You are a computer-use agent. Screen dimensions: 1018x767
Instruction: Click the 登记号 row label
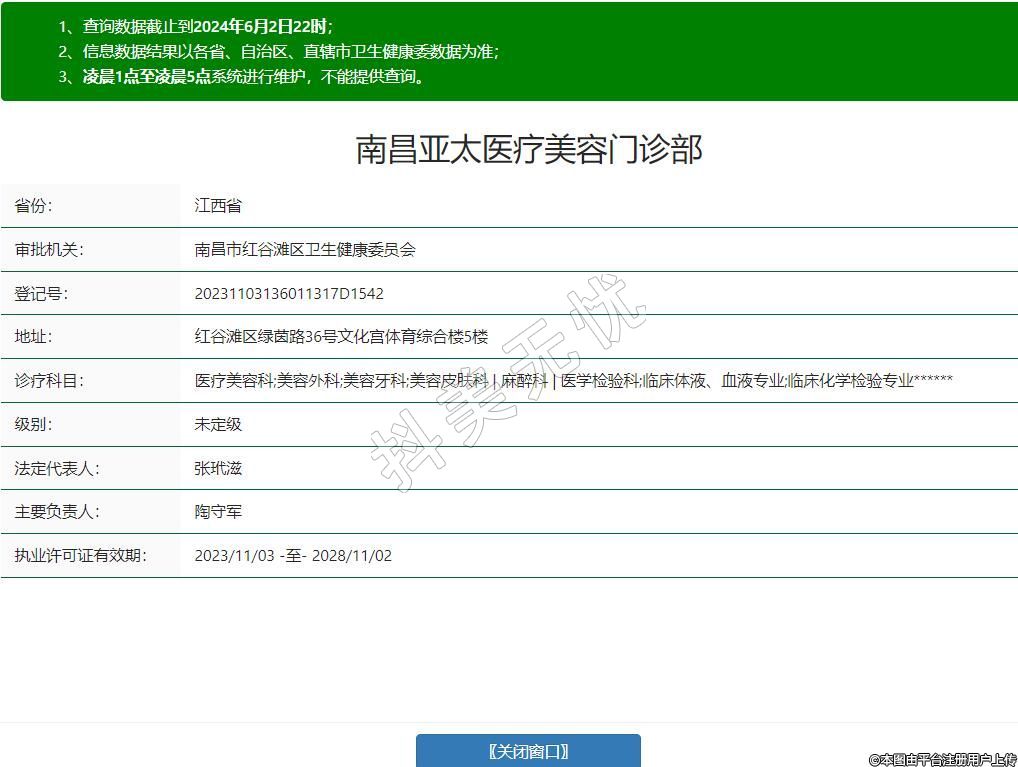tap(41, 294)
